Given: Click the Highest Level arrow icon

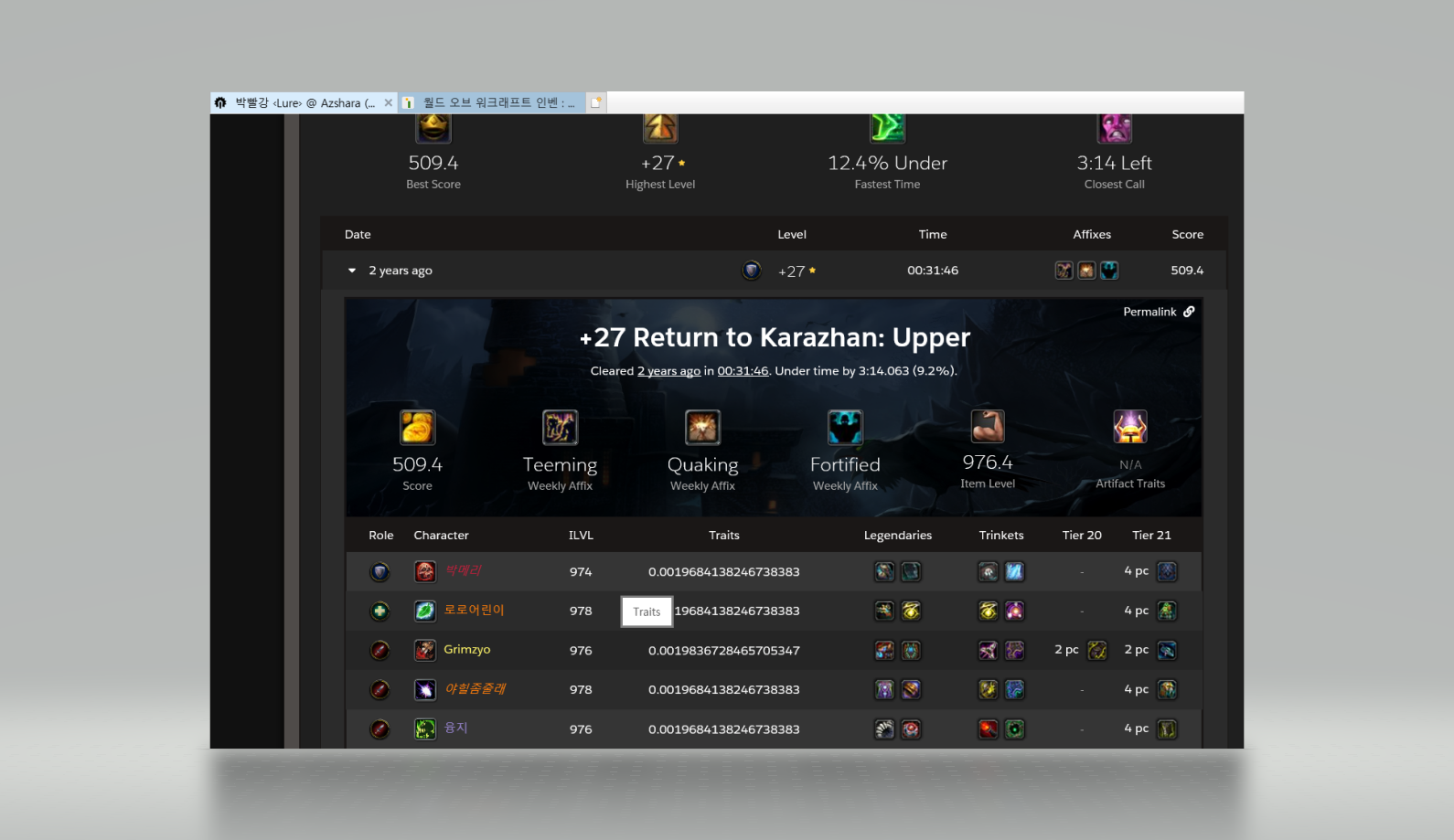Looking at the screenshot, I should [x=660, y=128].
